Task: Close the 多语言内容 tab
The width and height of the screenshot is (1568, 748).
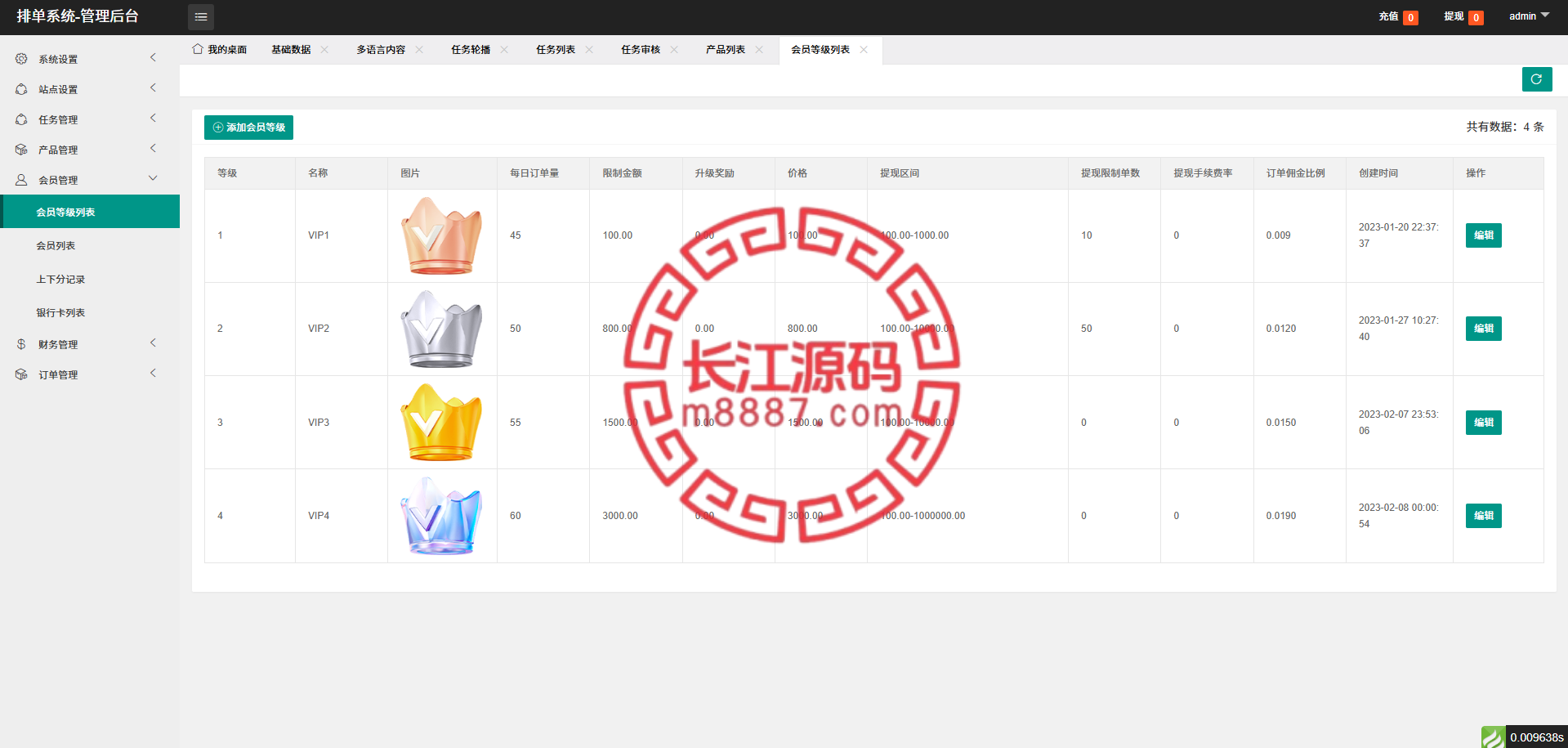Action: point(419,50)
